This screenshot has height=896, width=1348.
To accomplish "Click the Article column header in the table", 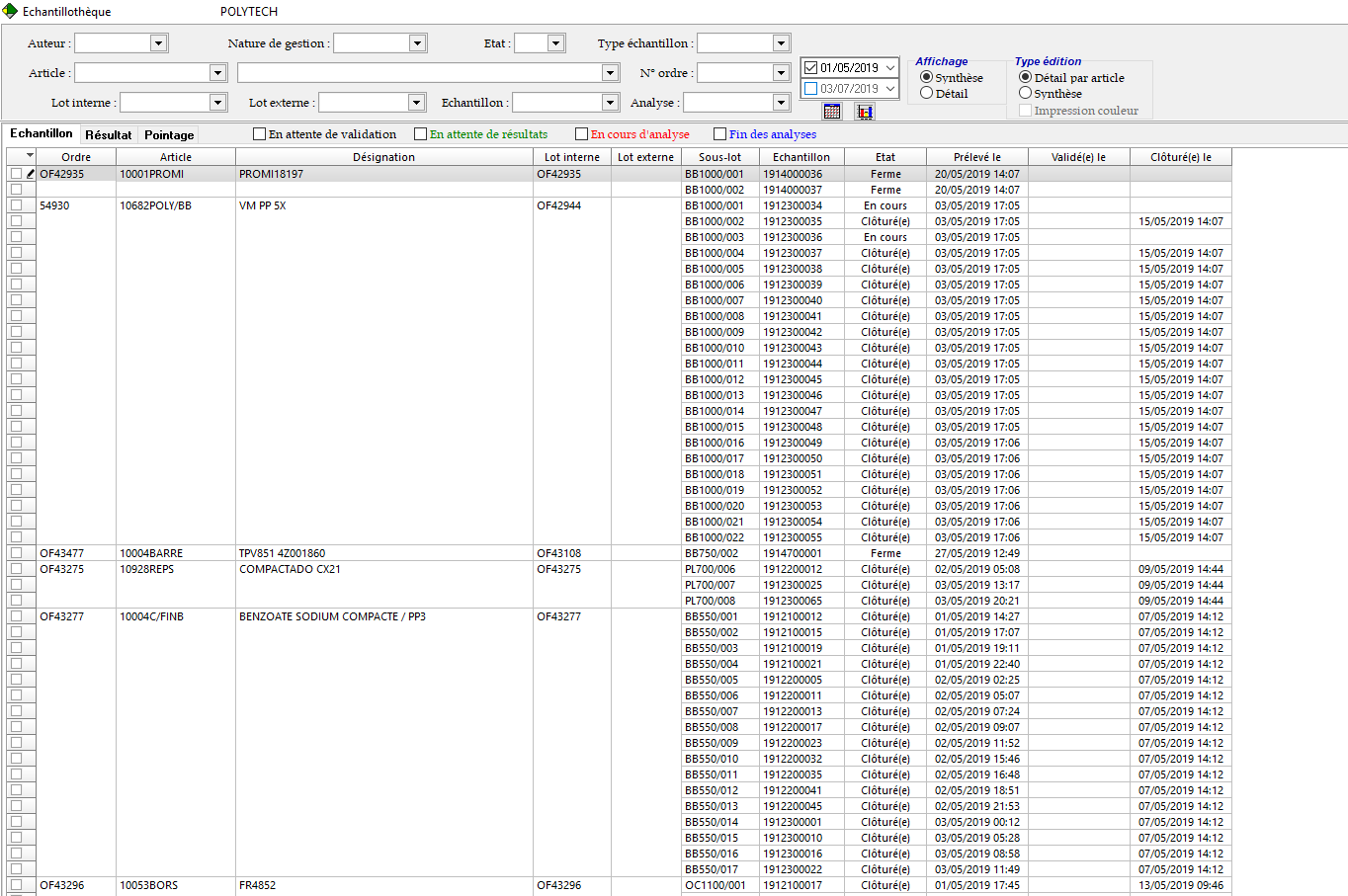I will pyautogui.click(x=176, y=157).
